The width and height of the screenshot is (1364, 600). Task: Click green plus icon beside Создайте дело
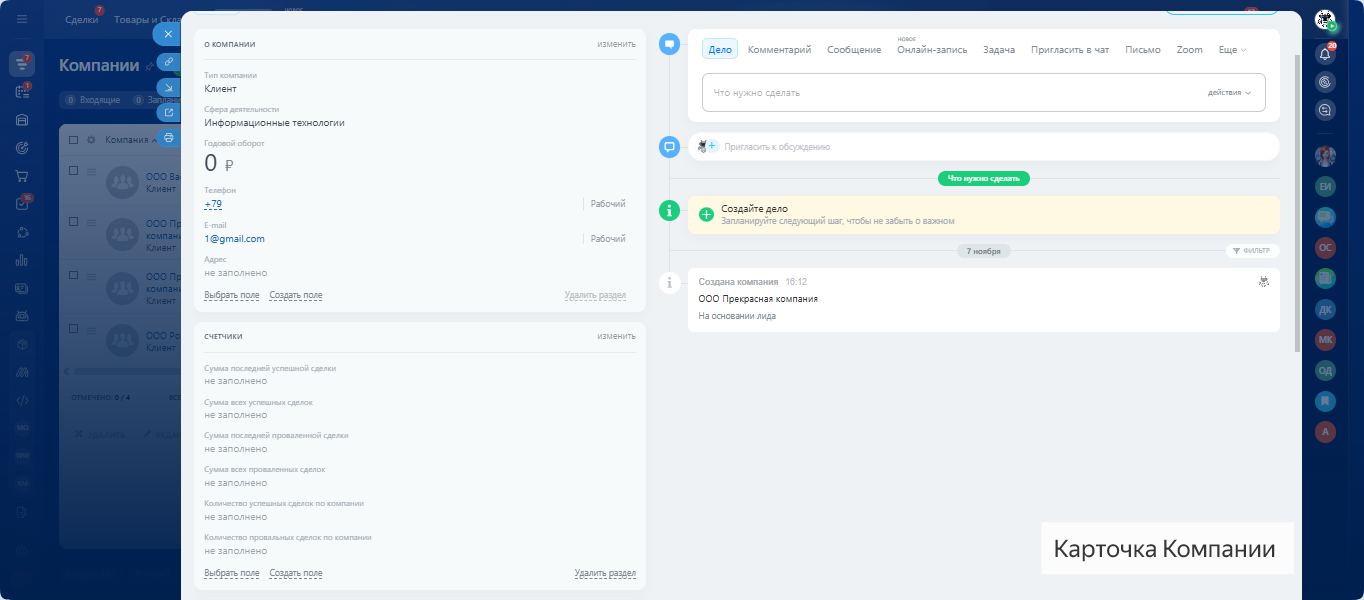pyautogui.click(x=706, y=214)
